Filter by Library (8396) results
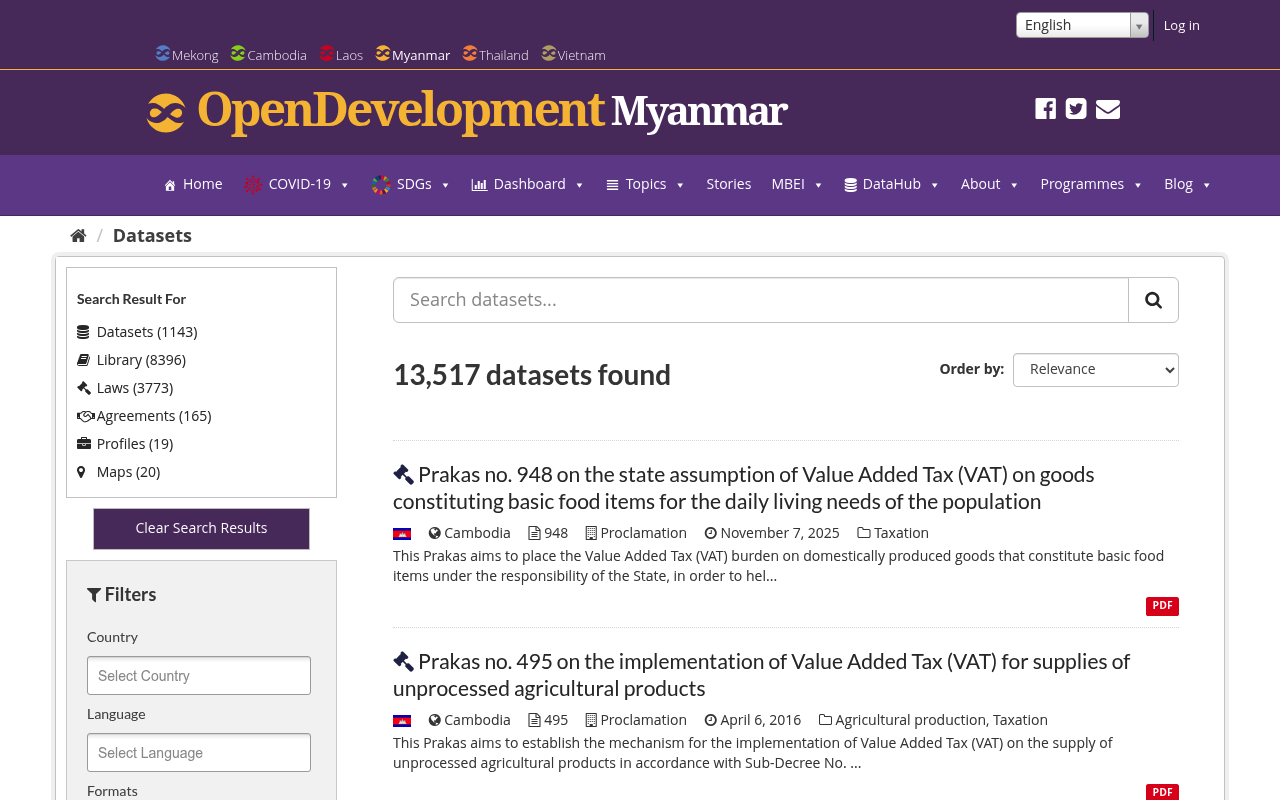Screen dimensions: 1280x800 (x=141, y=360)
